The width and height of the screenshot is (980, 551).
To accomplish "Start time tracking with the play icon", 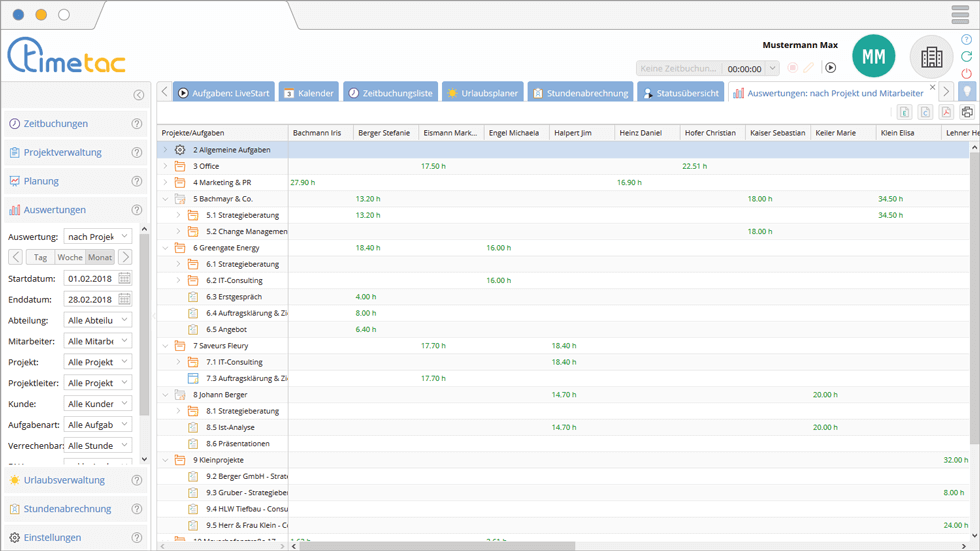I will coord(830,68).
